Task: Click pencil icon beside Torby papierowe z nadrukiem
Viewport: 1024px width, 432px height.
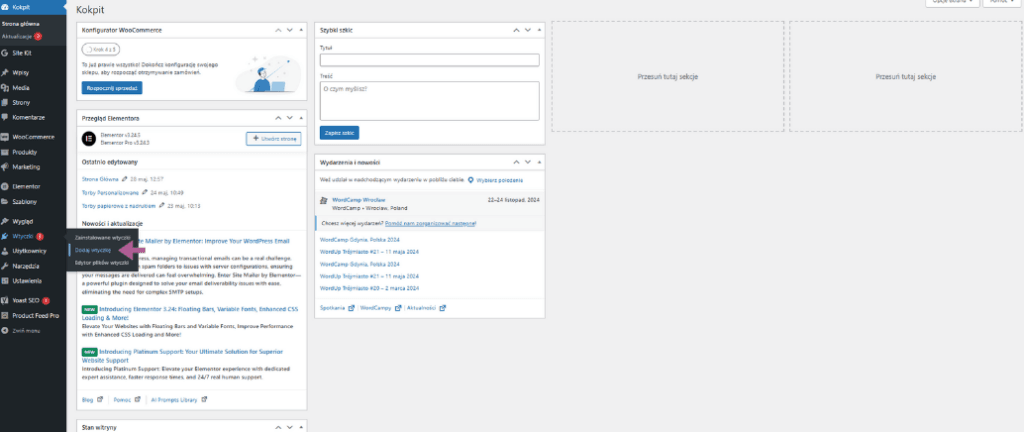Action: [x=162, y=205]
